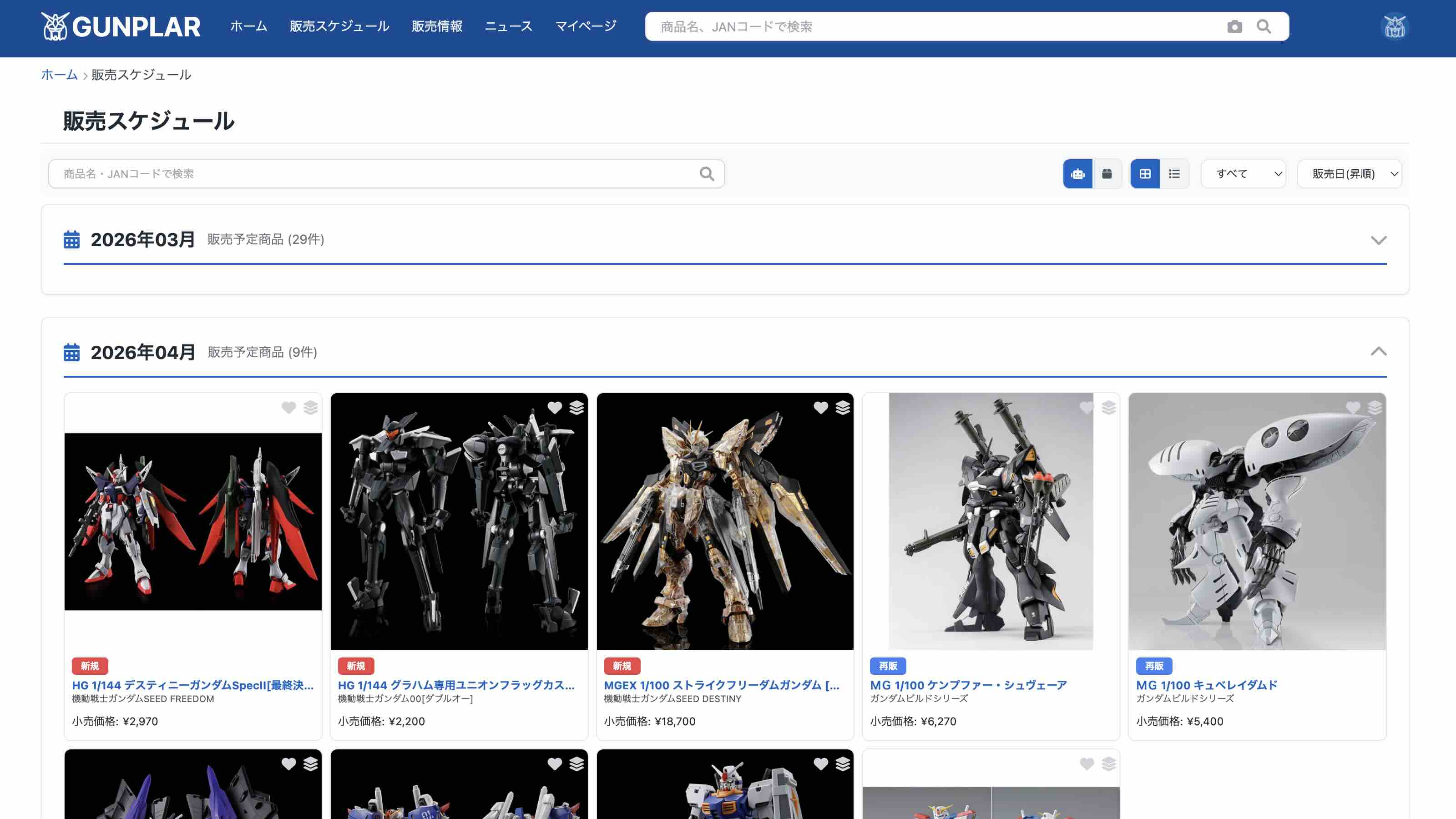The image size is (1456, 819).
Task: Add HG デスティニーガンダムSpecII to collection stack
Action: coord(310,408)
